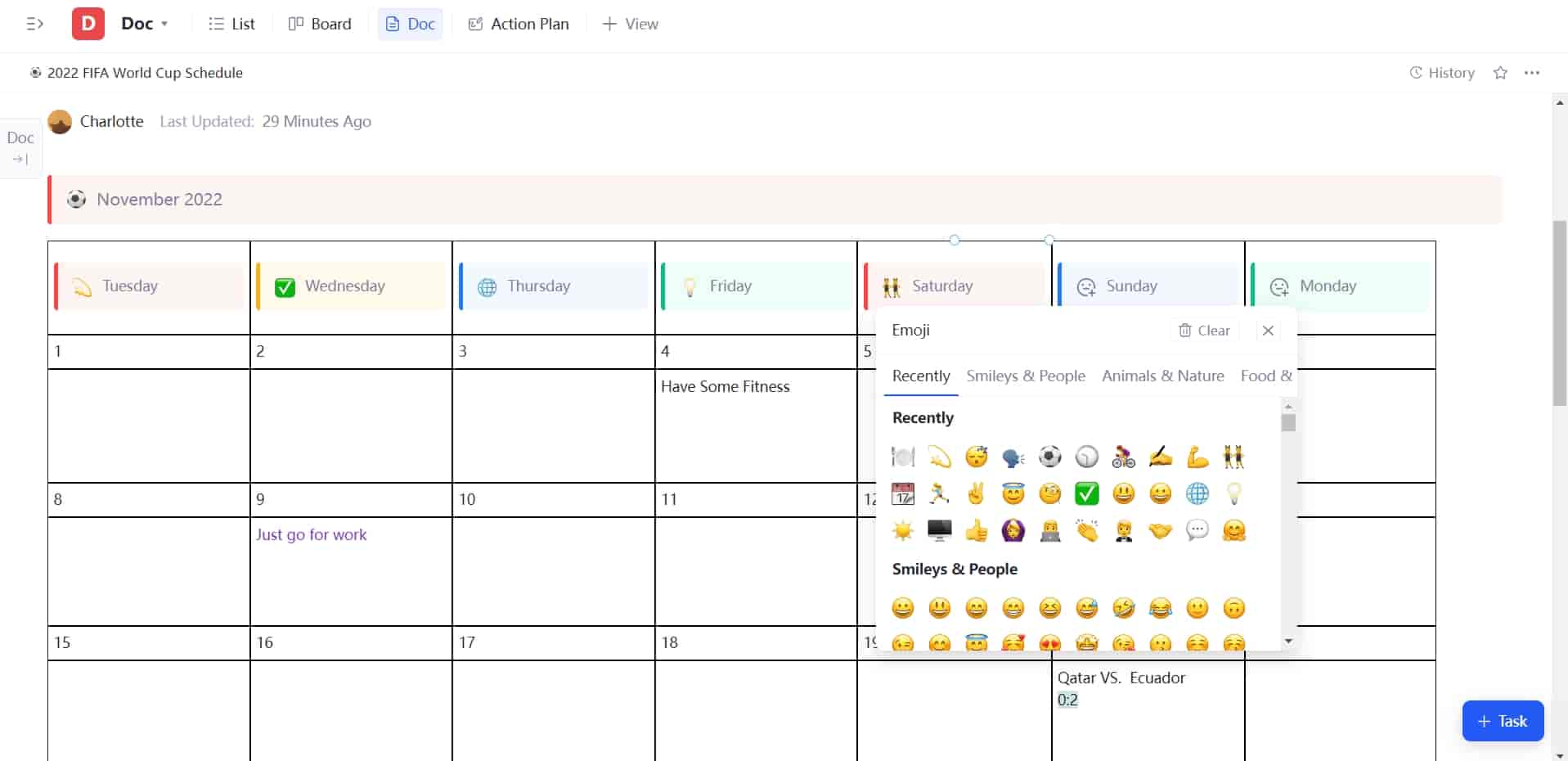This screenshot has width=1568, height=761.
Task: Change the dancers emoji beside Saturday
Action: click(x=892, y=286)
